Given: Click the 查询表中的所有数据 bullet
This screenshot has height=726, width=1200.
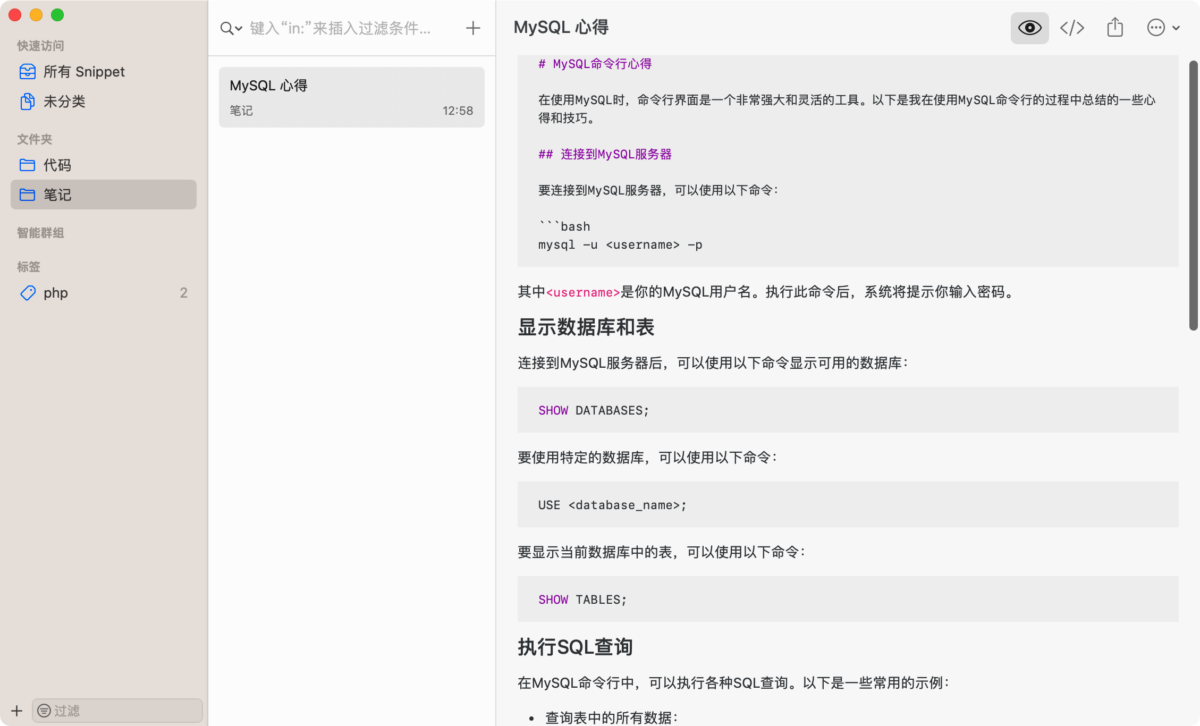Looking at the screenshot, I should (612, 717).
